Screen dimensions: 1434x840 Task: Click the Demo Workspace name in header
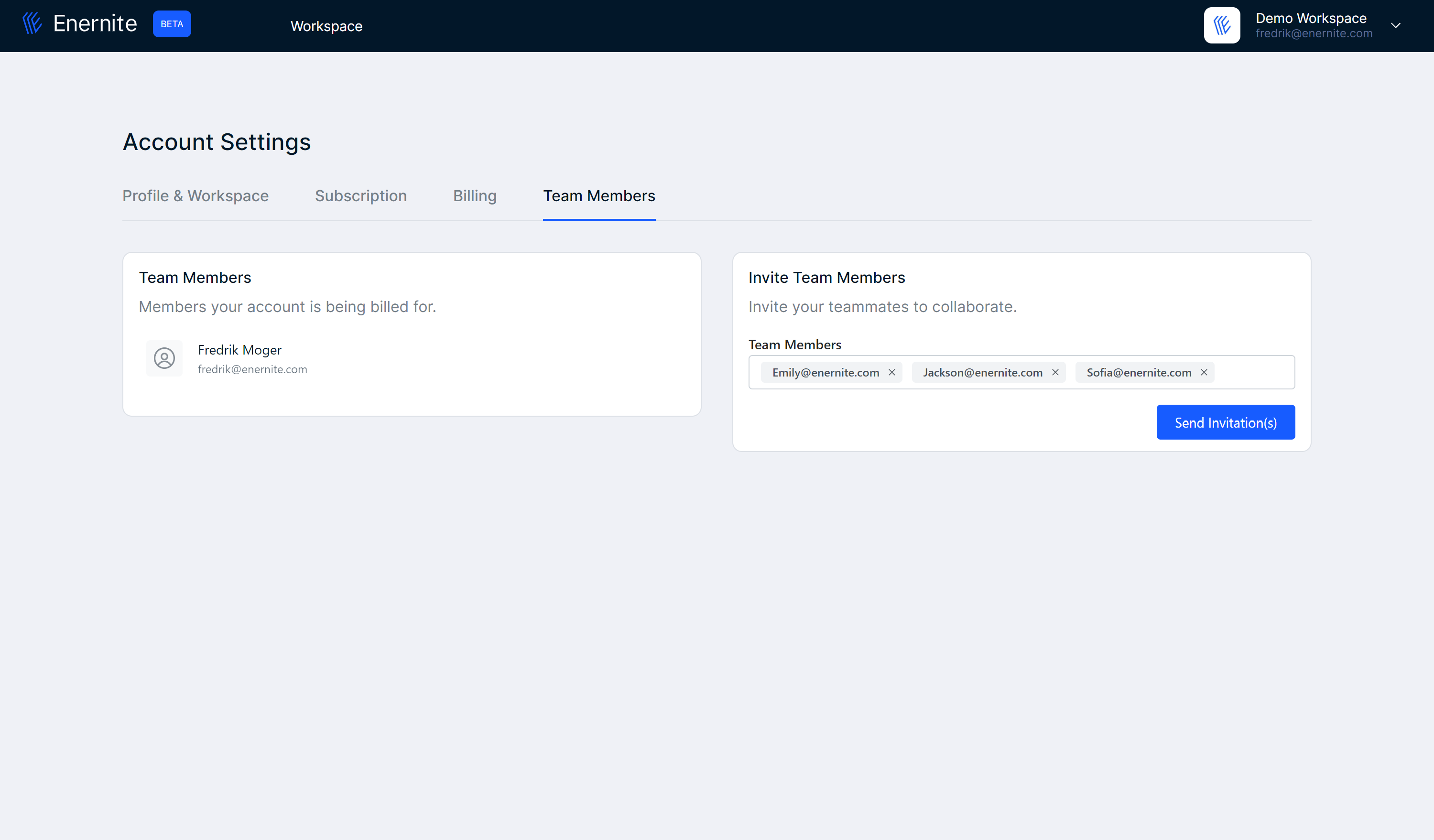(1311, 18)
